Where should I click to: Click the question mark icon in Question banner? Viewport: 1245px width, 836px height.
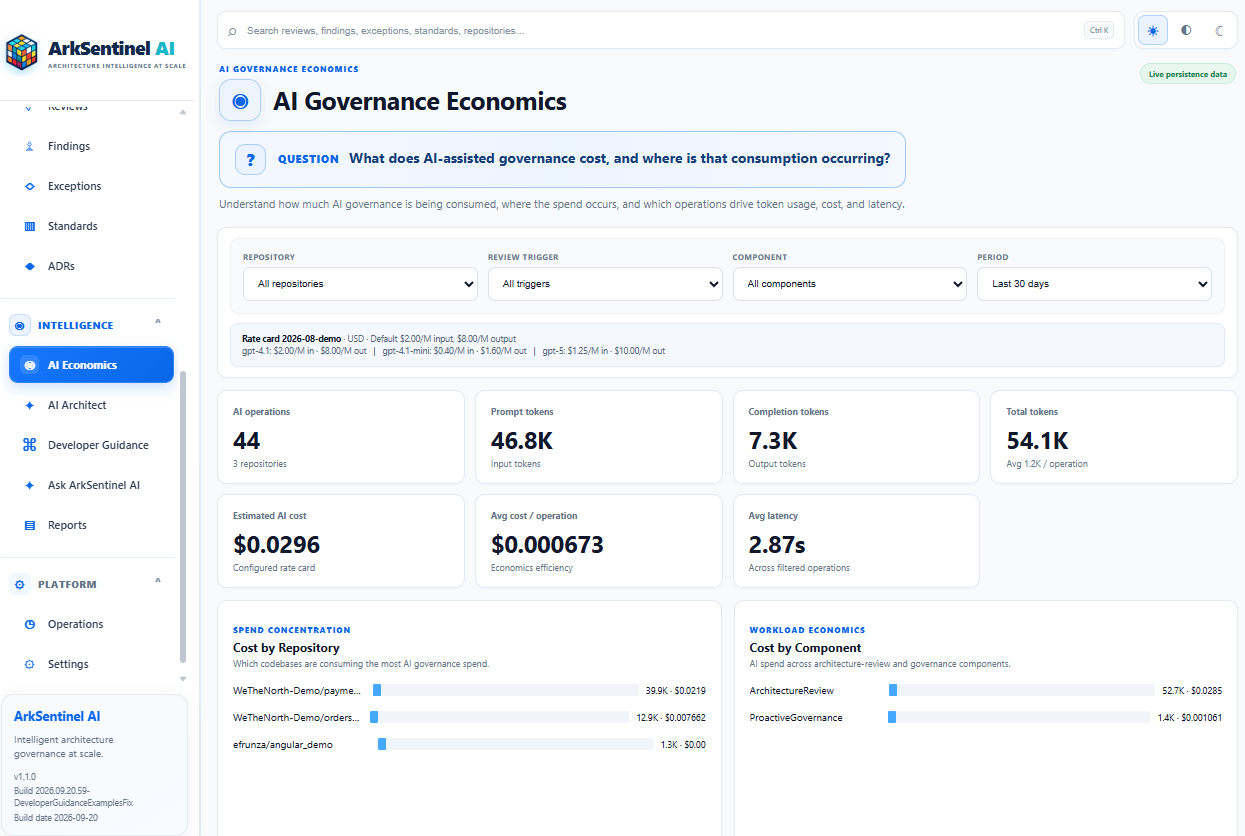[x=250, y=159]
